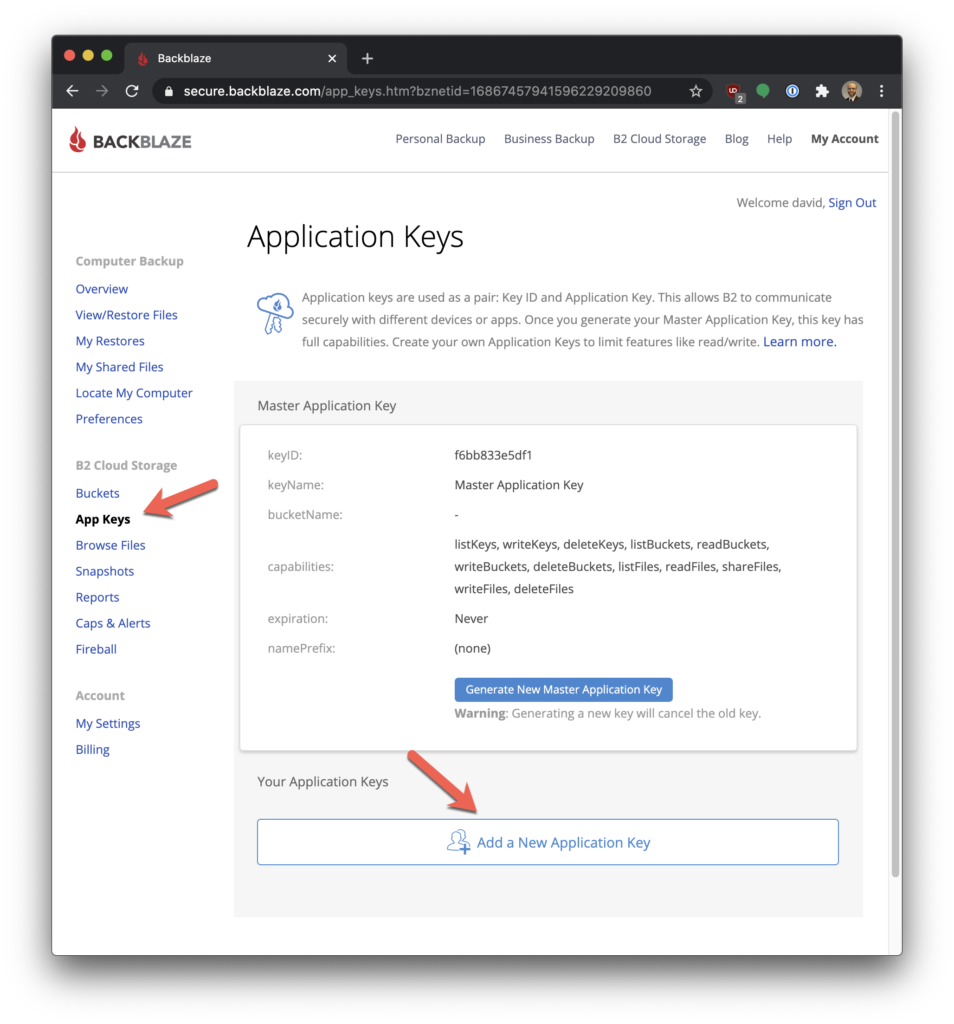Open B2 Cloud Storage nav item
The image size is (954, 1024).
point(659,139)
